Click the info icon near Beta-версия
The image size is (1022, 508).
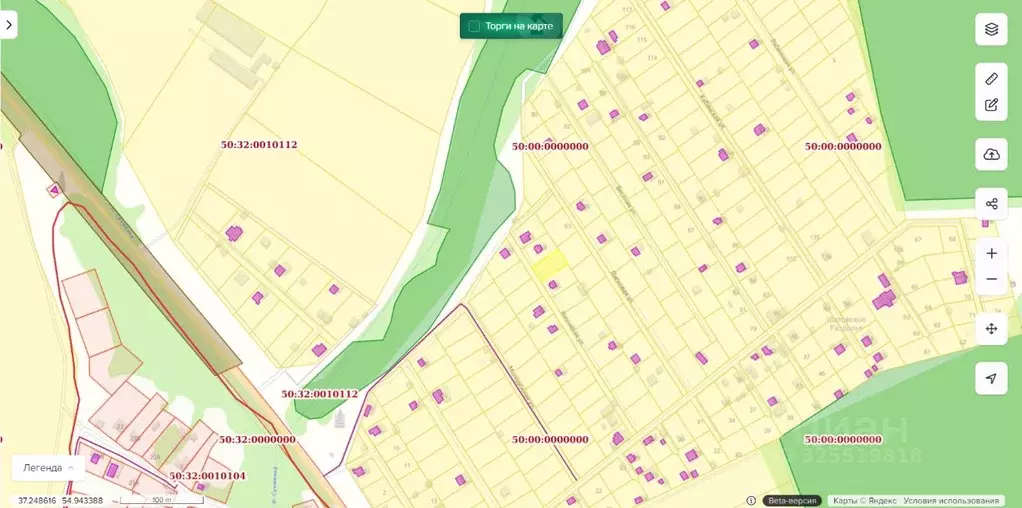click(x=751, y=501)
